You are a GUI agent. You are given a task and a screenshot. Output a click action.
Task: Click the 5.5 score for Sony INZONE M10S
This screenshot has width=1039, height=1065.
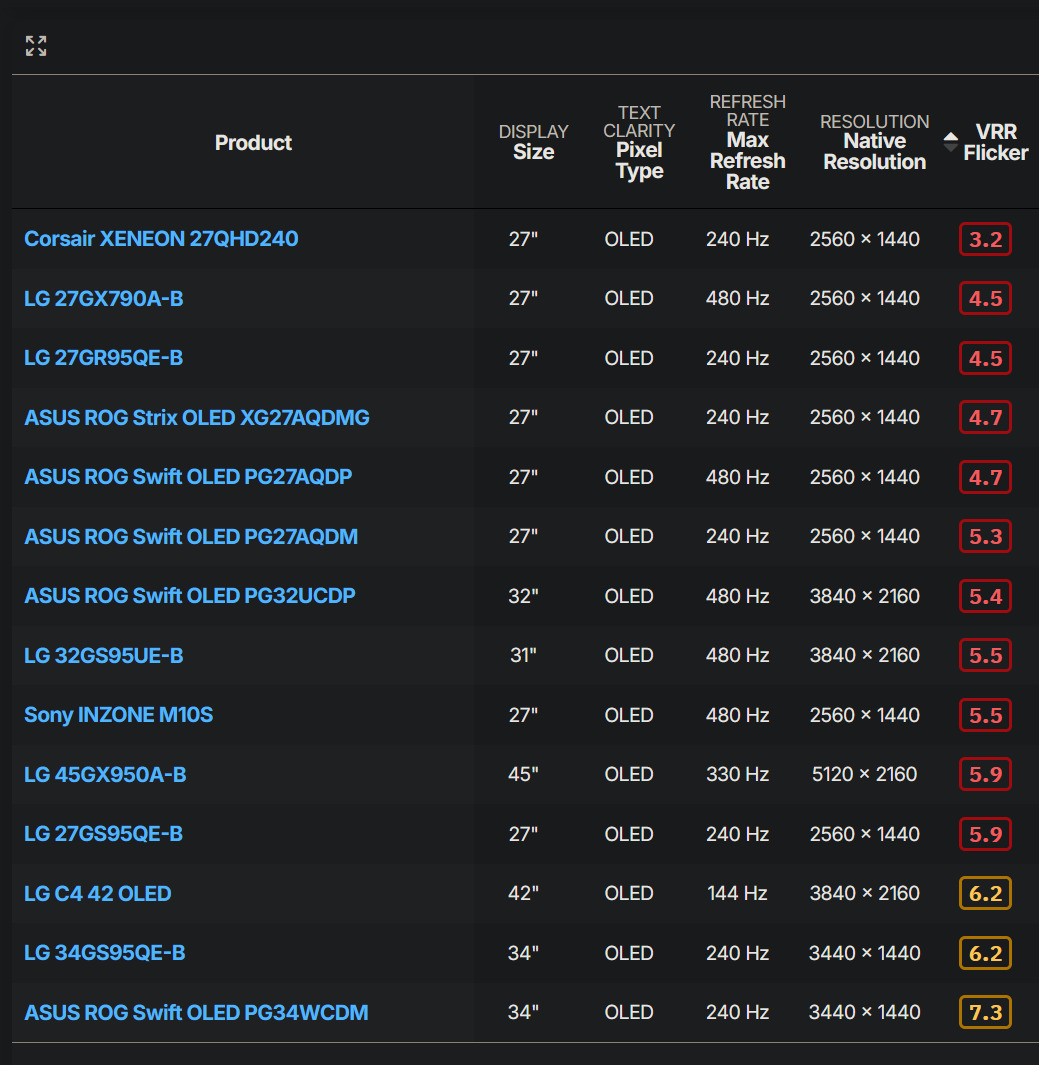[x=985, y=715]
